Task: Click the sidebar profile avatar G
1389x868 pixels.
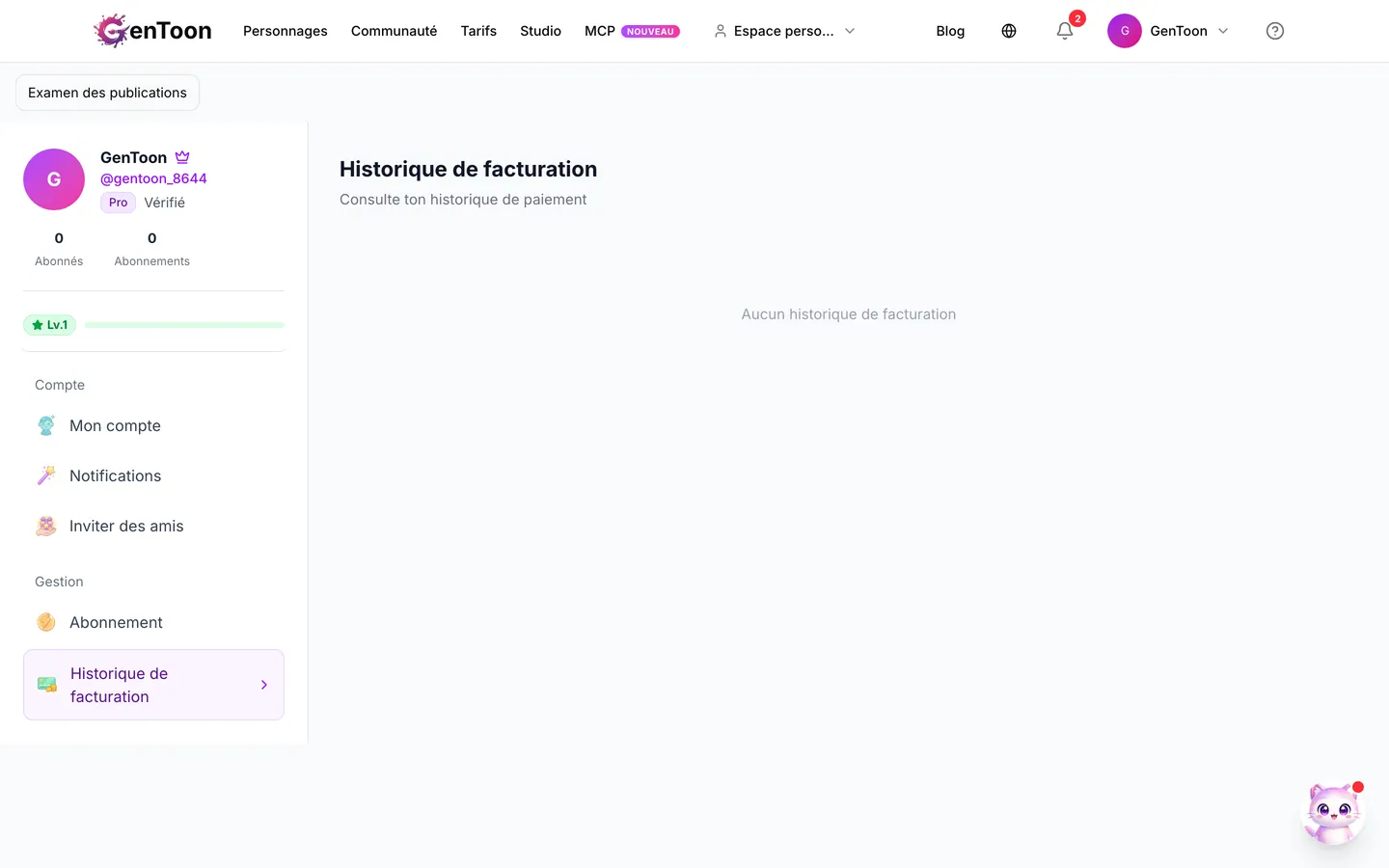Action: pyautogui.click(x=54, y=179)
